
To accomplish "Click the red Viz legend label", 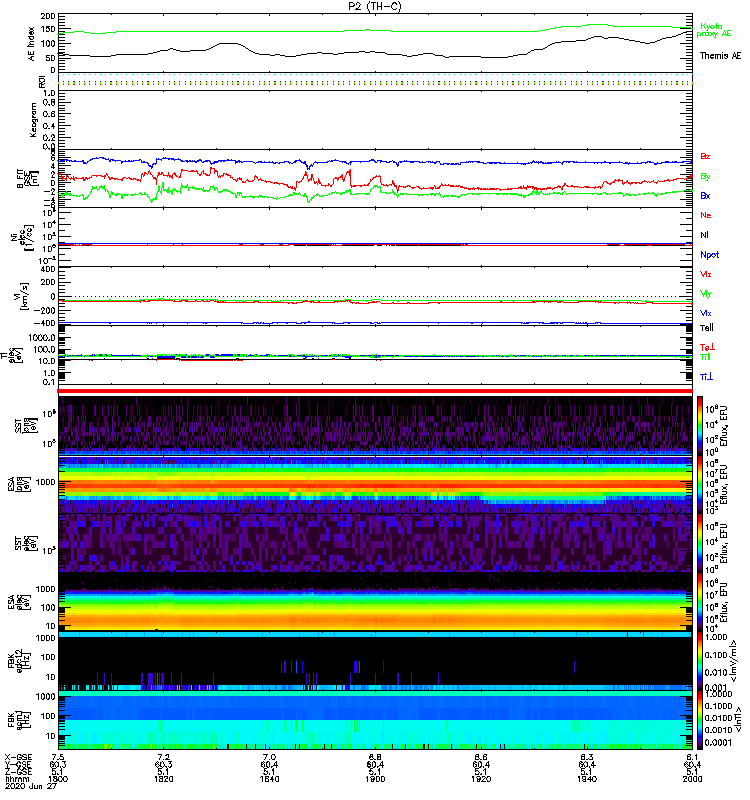I will tap(706, 274).
